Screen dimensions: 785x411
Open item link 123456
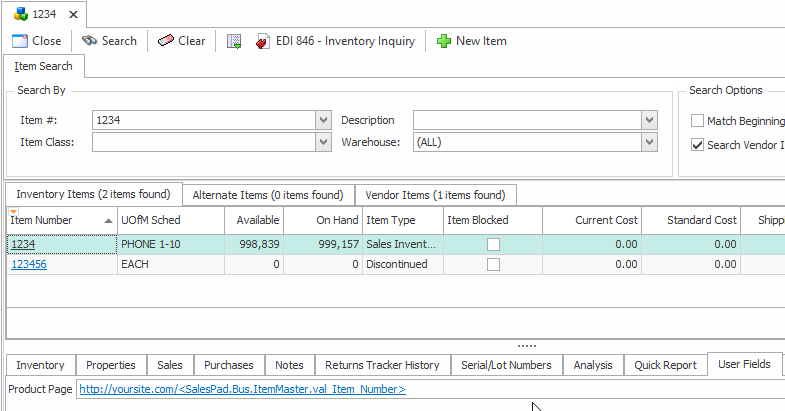(29, 264)
